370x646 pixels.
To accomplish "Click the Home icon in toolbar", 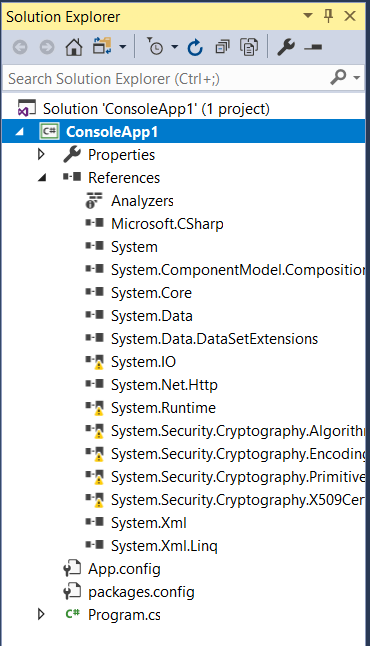I will [x=74, y=47].
